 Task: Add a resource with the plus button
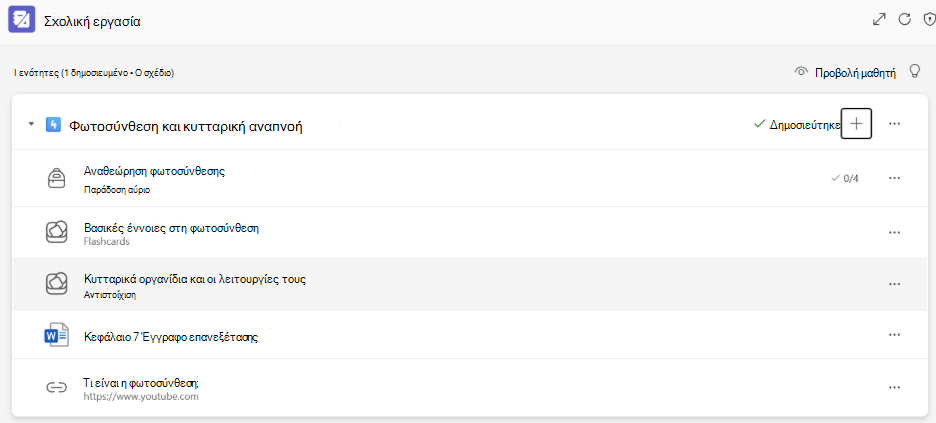coord(857,123)
